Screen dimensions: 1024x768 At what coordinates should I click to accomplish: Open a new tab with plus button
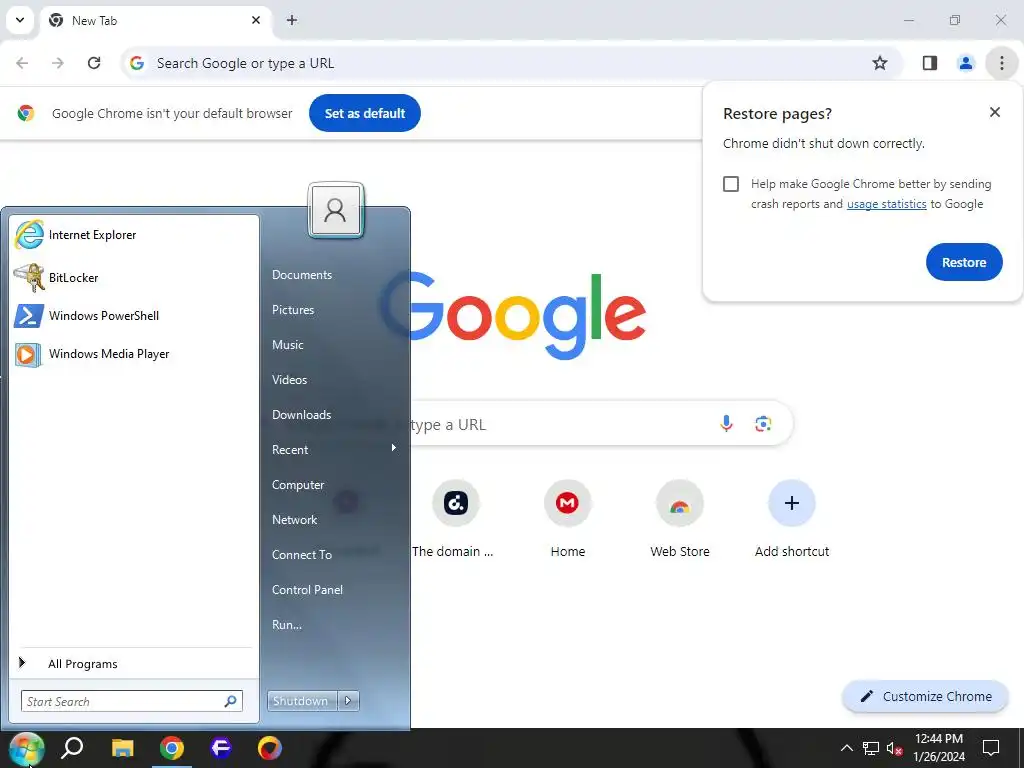click(x=292, y=20)
